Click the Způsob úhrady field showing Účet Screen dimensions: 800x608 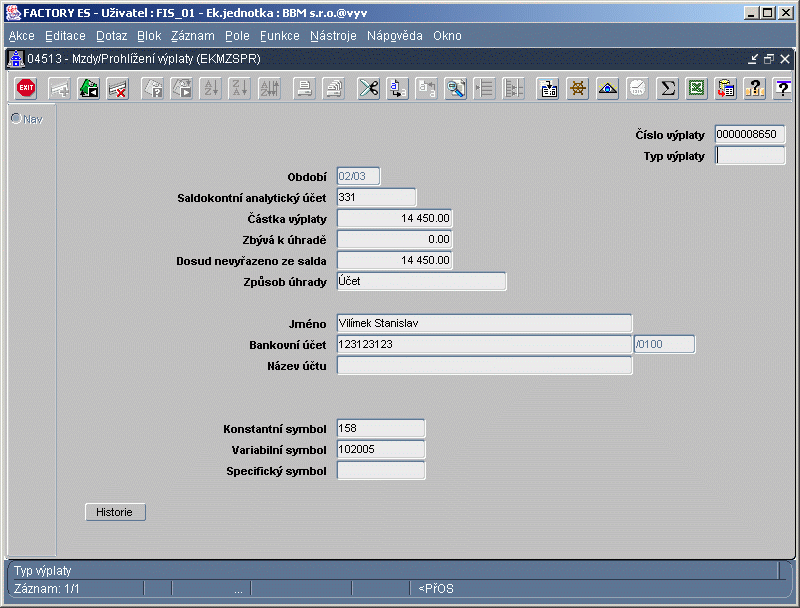click(421, 281)
